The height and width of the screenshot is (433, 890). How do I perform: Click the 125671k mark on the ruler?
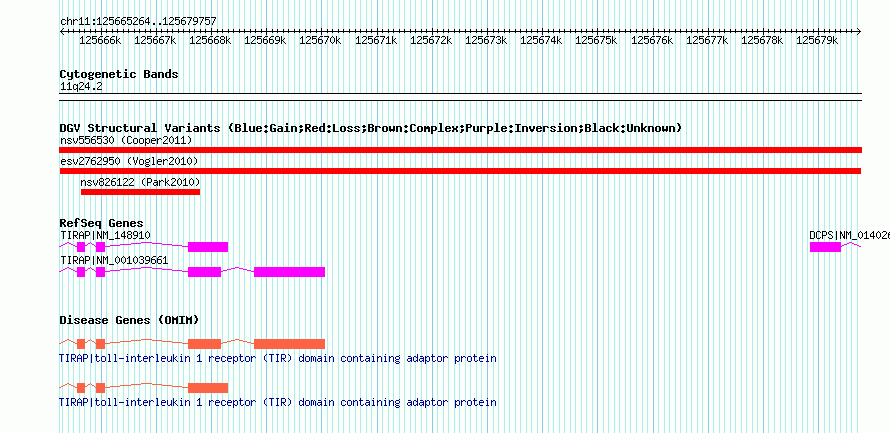376,40
